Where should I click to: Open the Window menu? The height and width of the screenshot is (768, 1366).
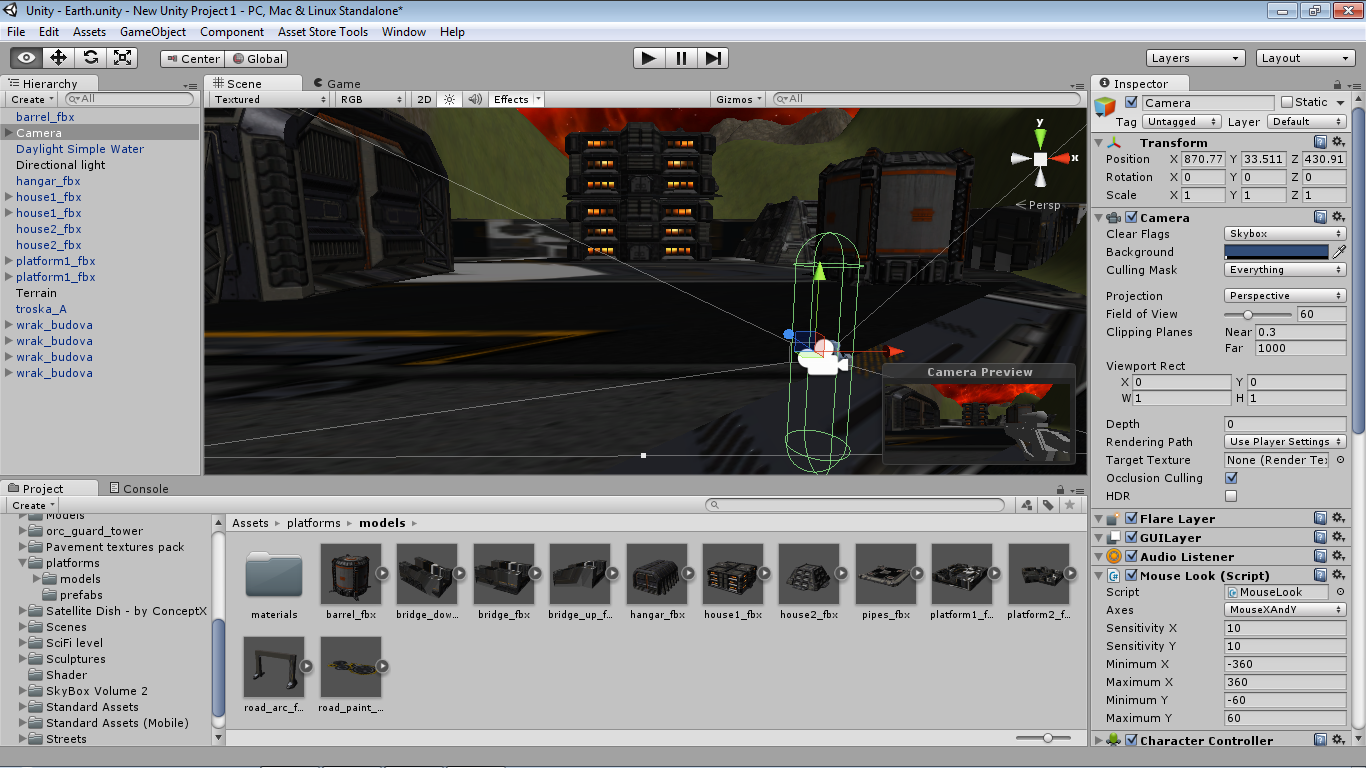[x=404, y=32]
